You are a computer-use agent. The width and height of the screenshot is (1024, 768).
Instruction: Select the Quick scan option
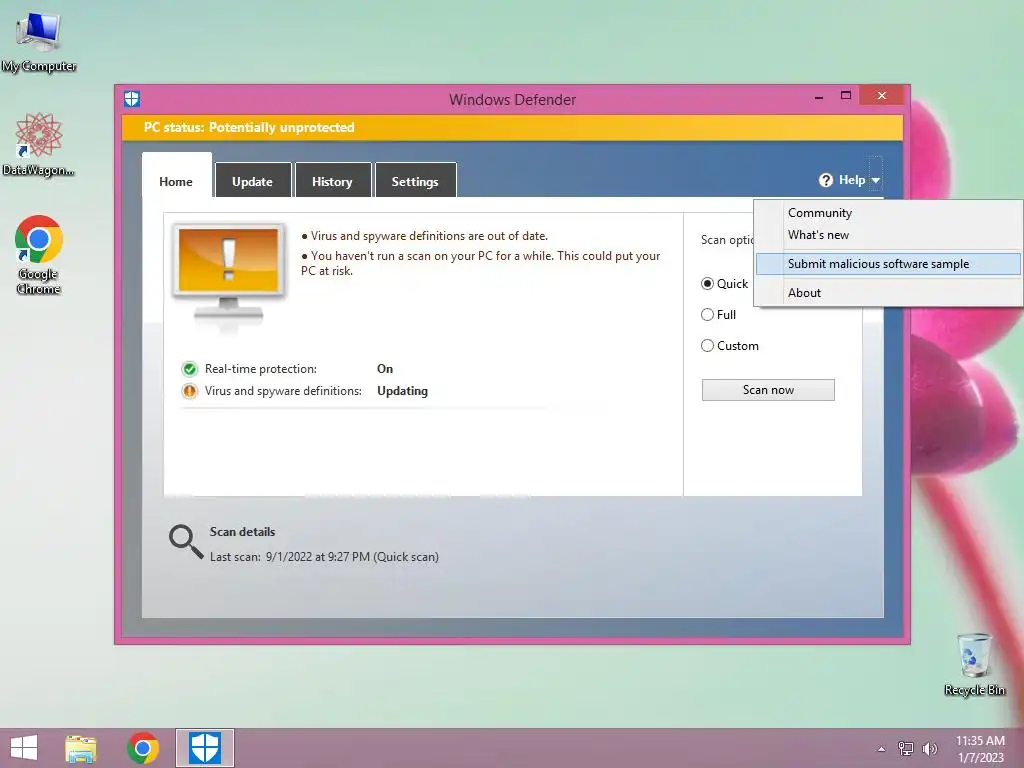[724, 283]
